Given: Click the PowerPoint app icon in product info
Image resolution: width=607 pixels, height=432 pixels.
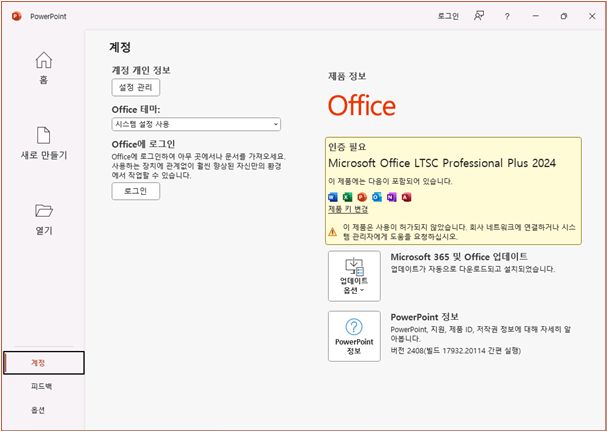Looking at the screenshot, I should click(362, 197).
